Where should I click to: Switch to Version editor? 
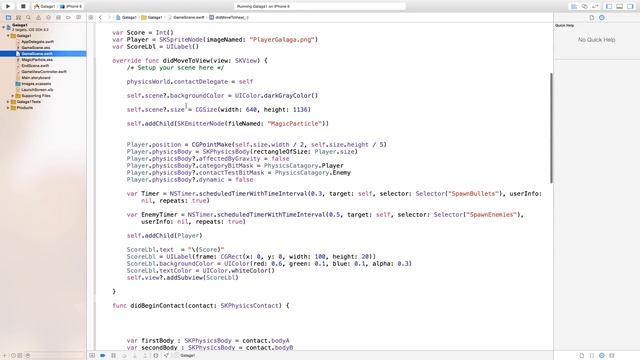tap(595, 7)
